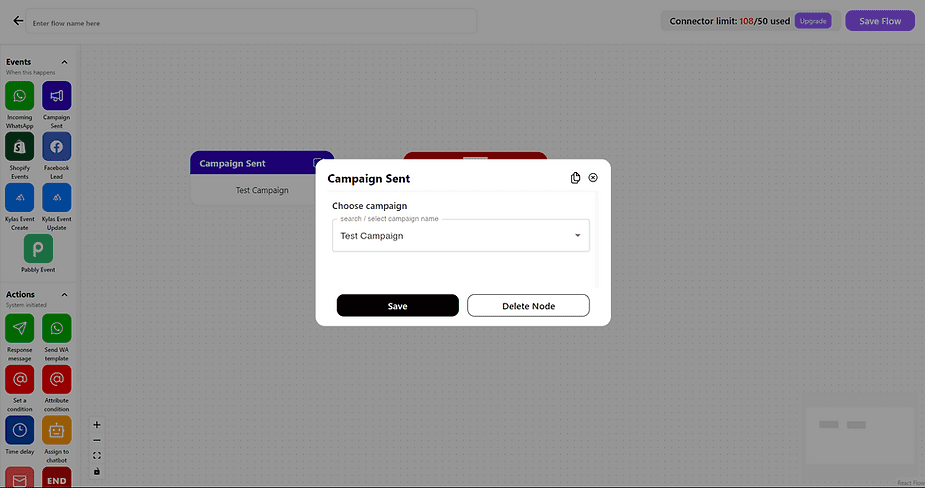This screenshot has height=488, width=925.
Task: Open the campaign name dropdown
Action: click(461, 235)
